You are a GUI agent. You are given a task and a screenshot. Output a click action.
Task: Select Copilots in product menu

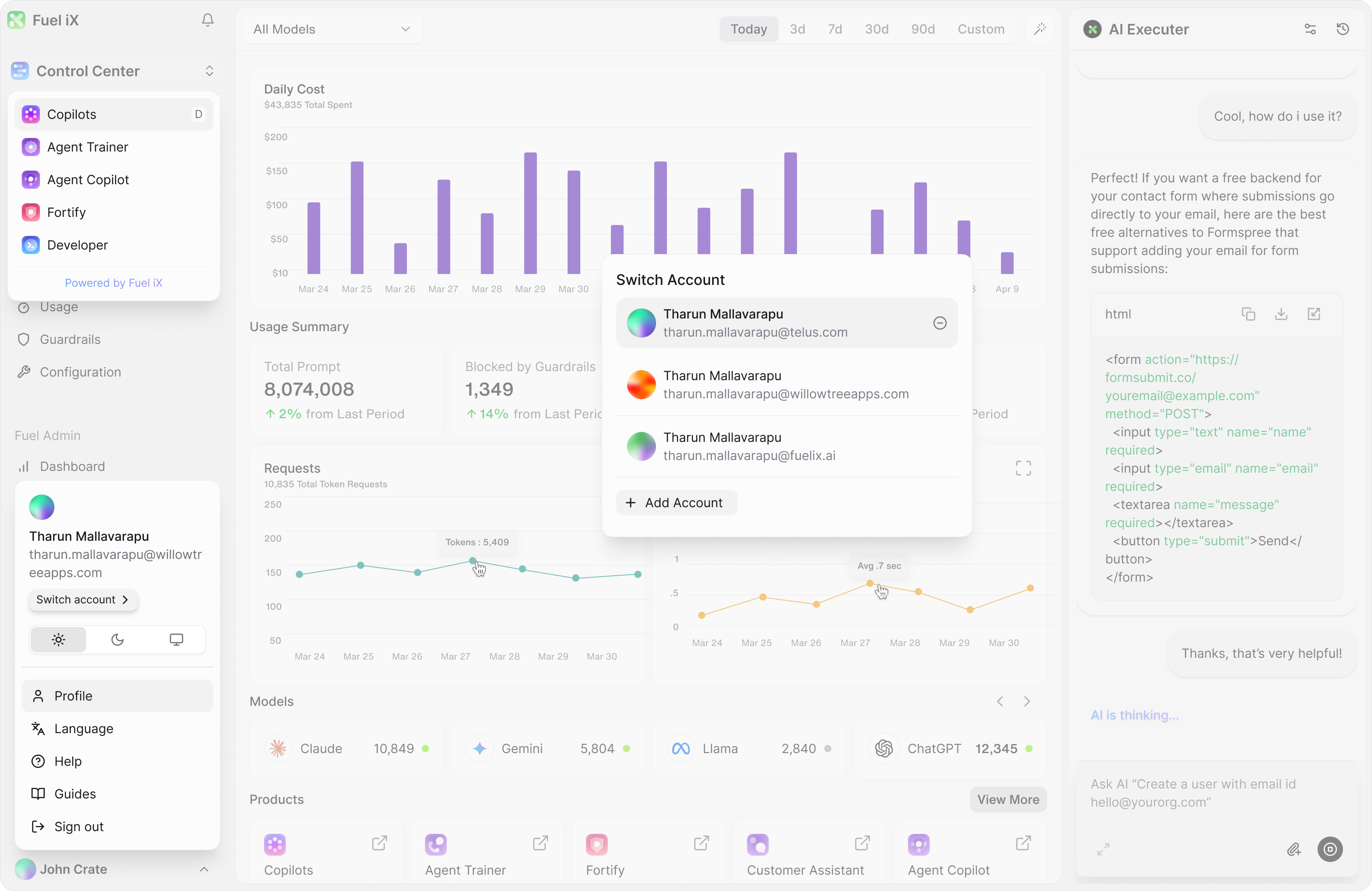(113, 114)
